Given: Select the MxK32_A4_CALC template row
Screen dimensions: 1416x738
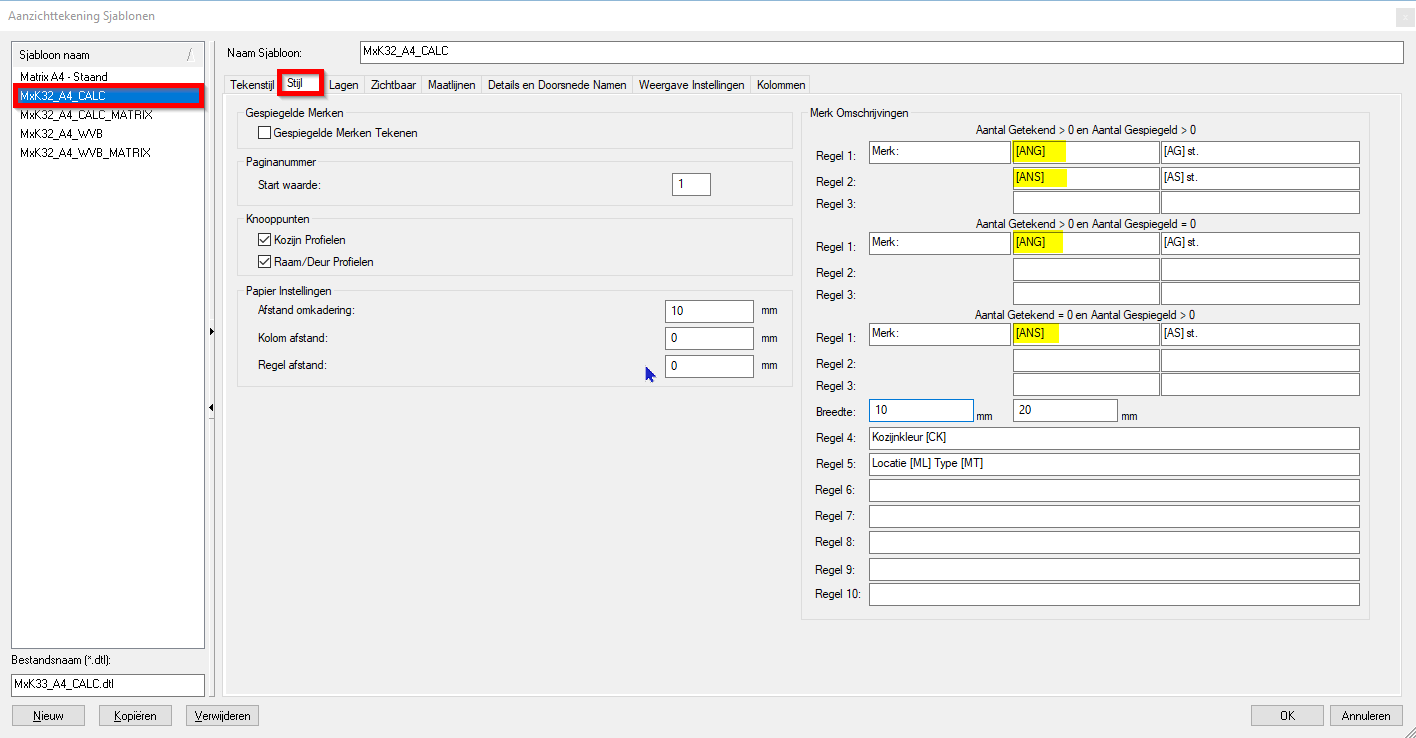Looking at the screenshot, I should tap(108, 96).
